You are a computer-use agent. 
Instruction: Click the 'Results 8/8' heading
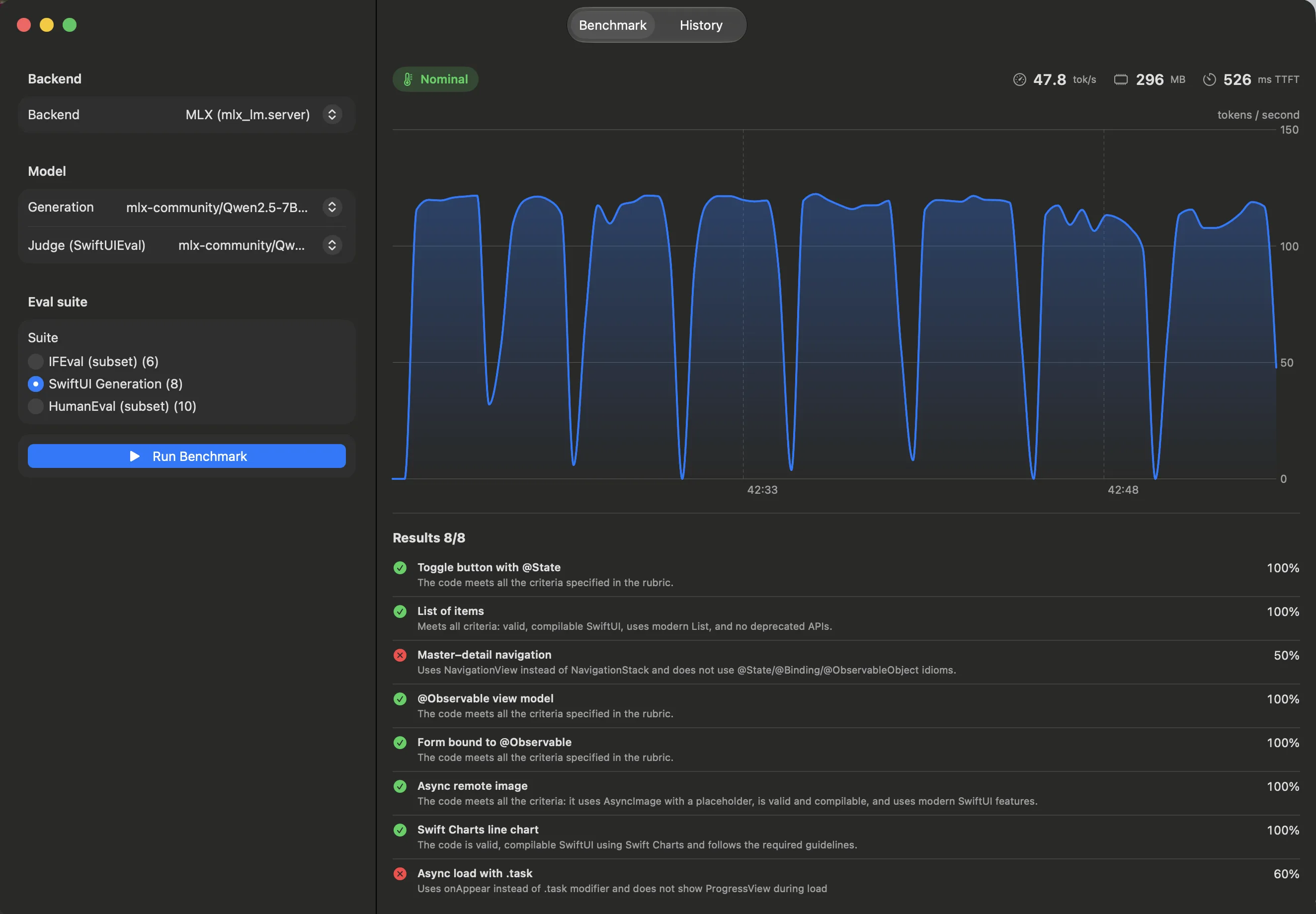pyautogui.click(x=428, y=538)
